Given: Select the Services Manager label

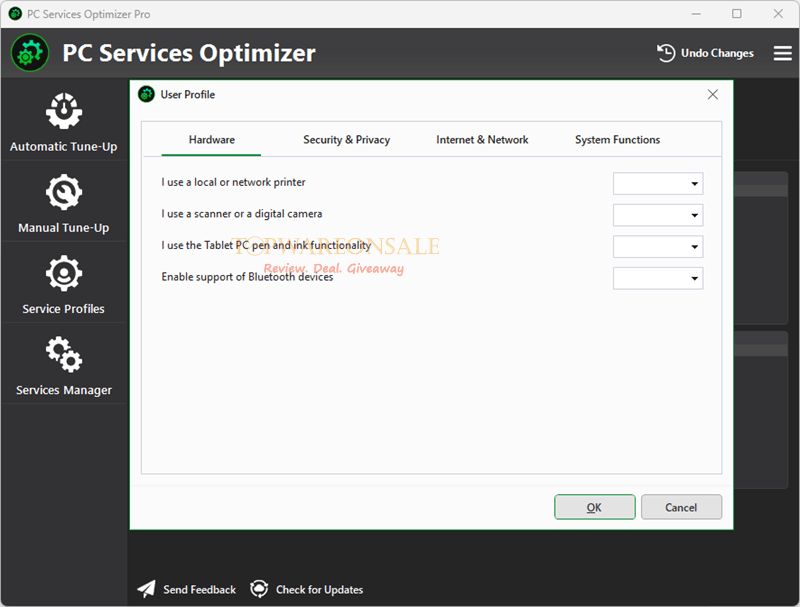Looking at the screenshot, I should pyautogui.click(x=64, y=390).
